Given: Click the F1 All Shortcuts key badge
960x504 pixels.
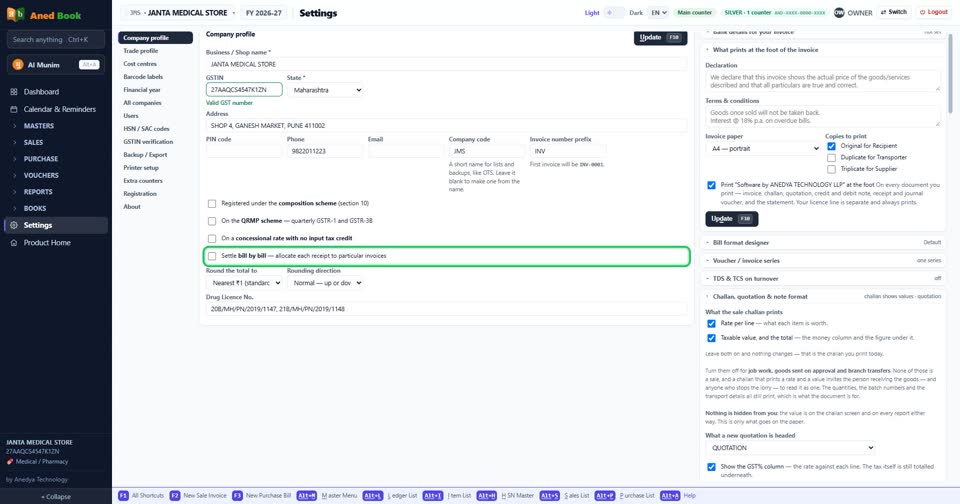Looking at the screenshot, I should pyautogui.click(x=123, y=495).
